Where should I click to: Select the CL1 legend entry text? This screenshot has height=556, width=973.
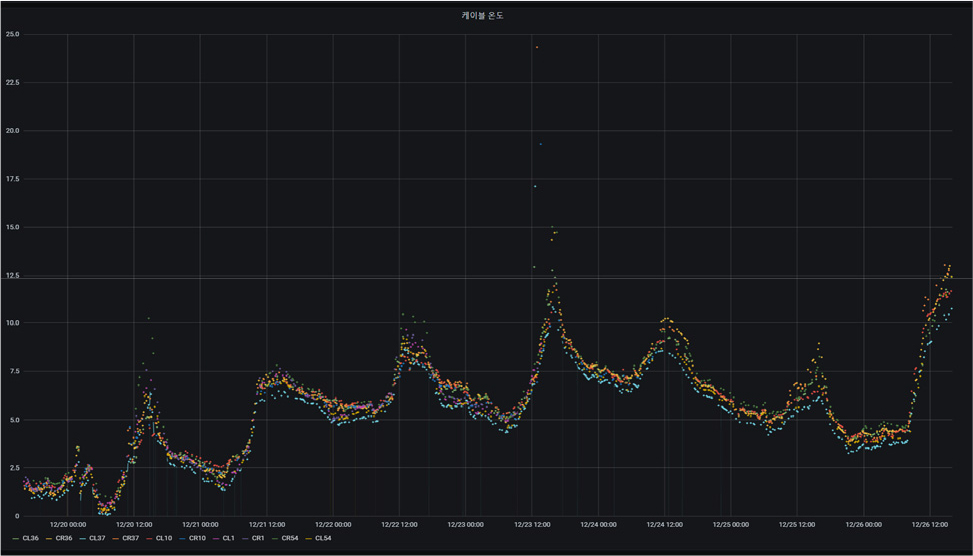click(228, 539)
